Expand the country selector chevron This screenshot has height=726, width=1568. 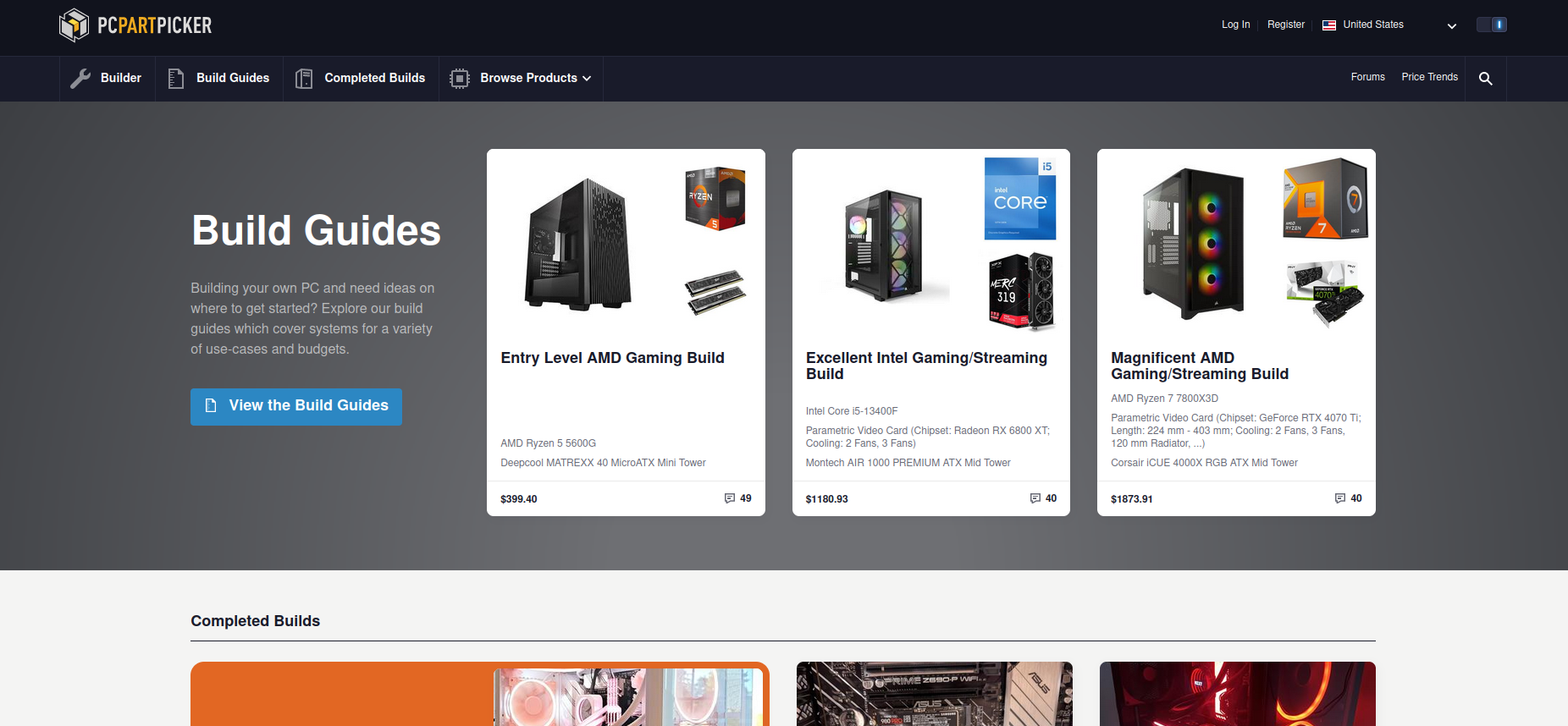point(1452,26)
